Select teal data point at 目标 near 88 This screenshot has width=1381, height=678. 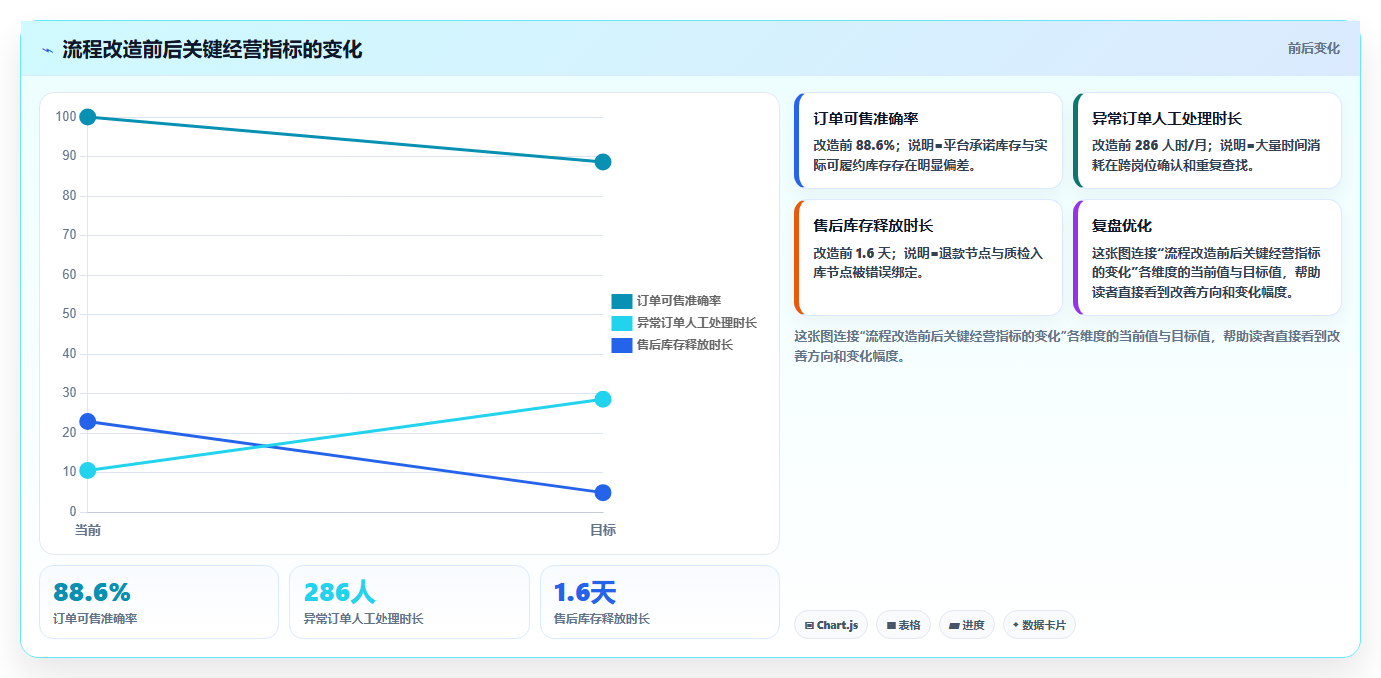603,162
